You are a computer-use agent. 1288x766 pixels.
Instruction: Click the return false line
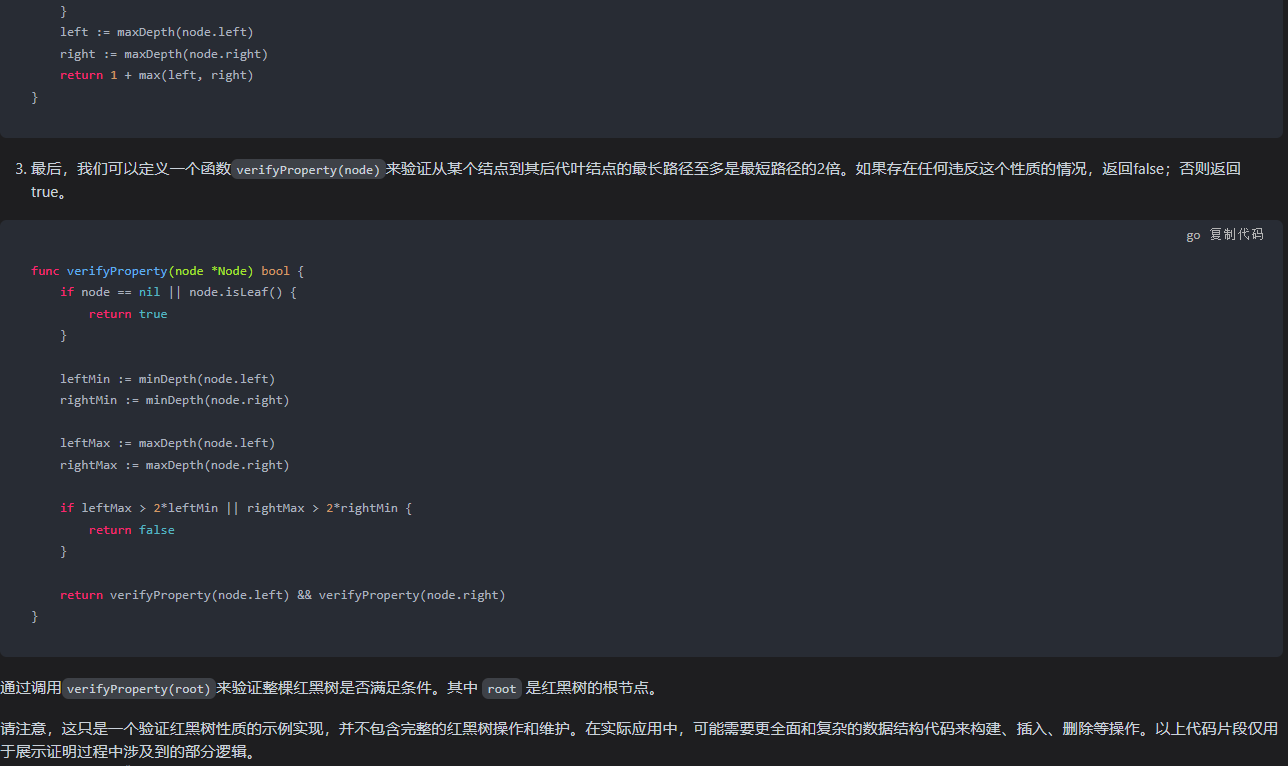[132, 530]
